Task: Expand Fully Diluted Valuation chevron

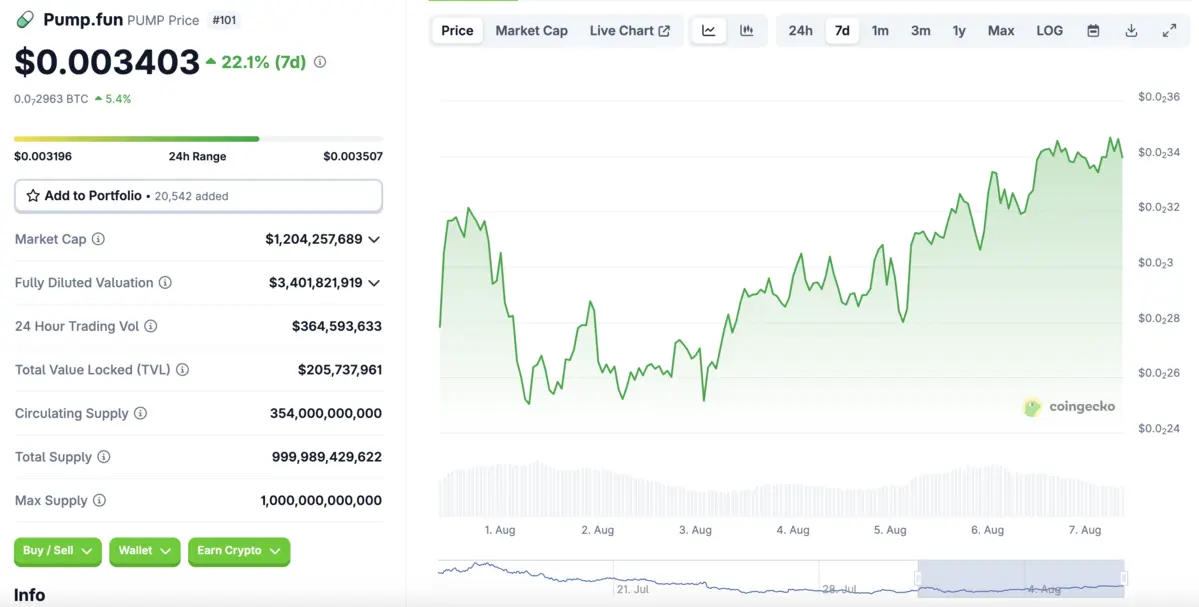Action: (374, 283)
